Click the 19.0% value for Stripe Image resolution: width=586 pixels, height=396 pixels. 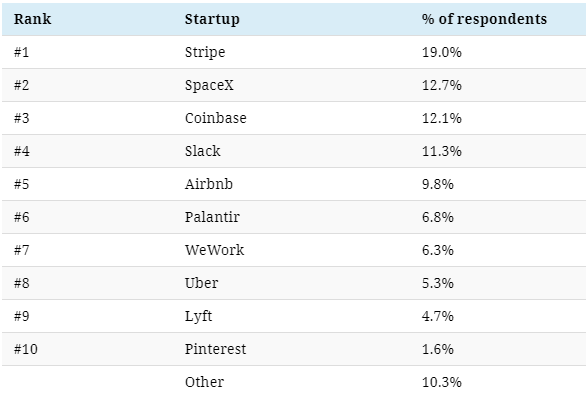pyautogui.click(x=442, y=52)
